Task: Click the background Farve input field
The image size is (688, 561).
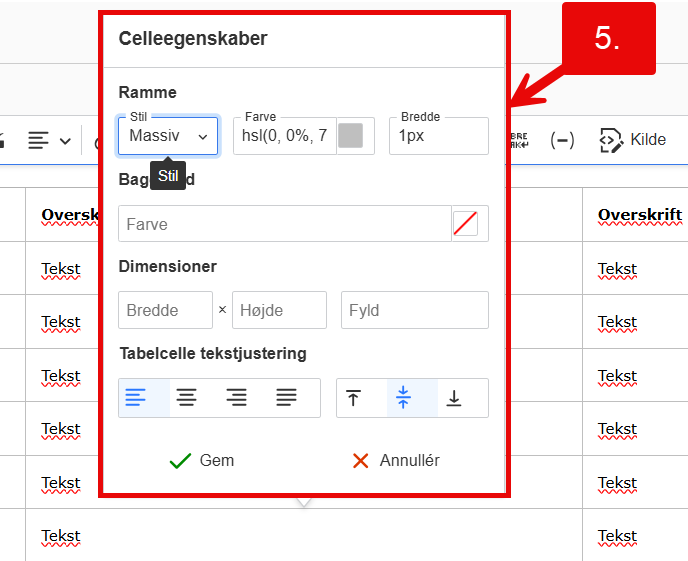Action: (x=284, y=224)
